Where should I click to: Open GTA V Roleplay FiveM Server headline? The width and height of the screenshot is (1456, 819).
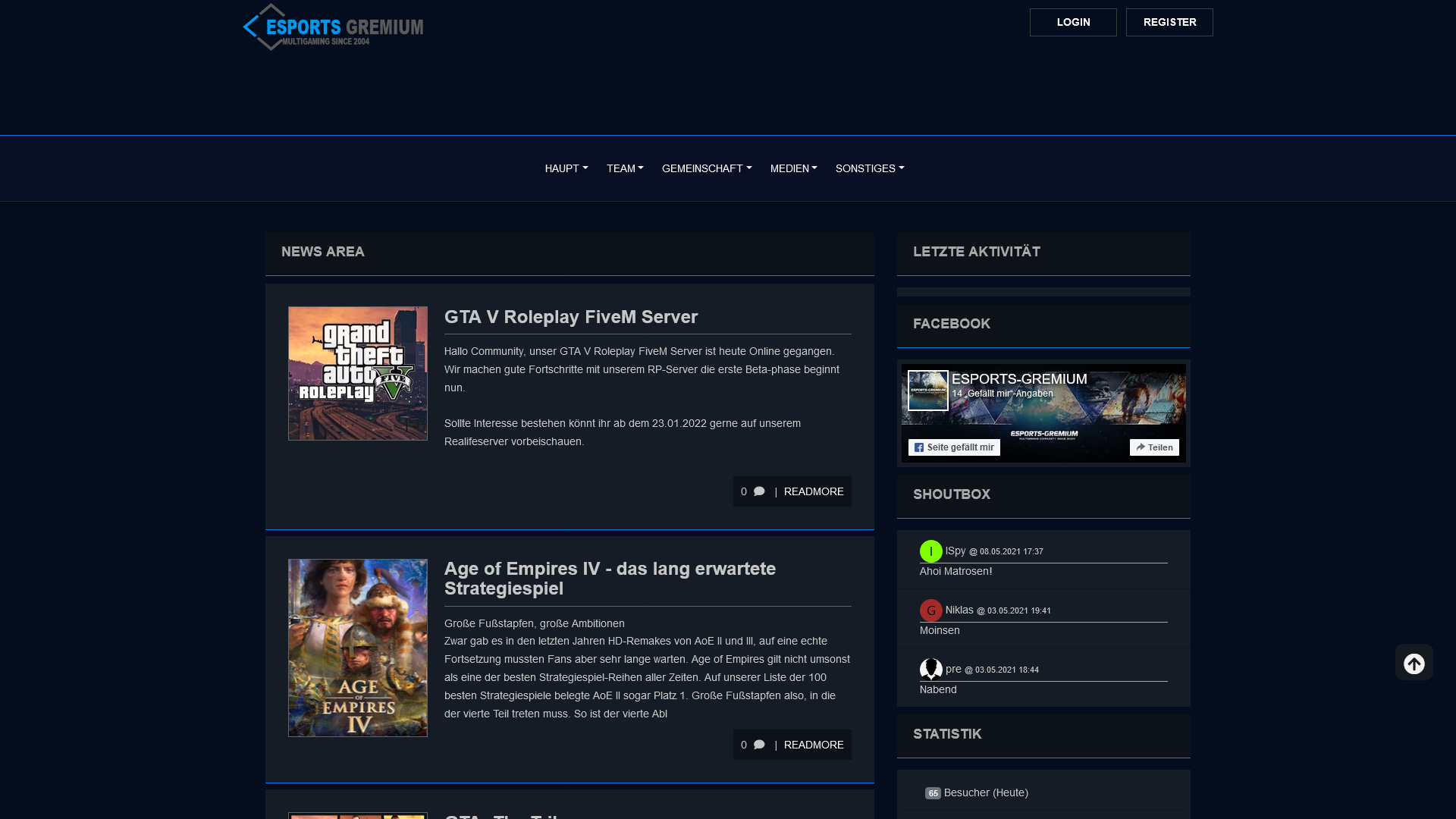[x=571, y=317]
